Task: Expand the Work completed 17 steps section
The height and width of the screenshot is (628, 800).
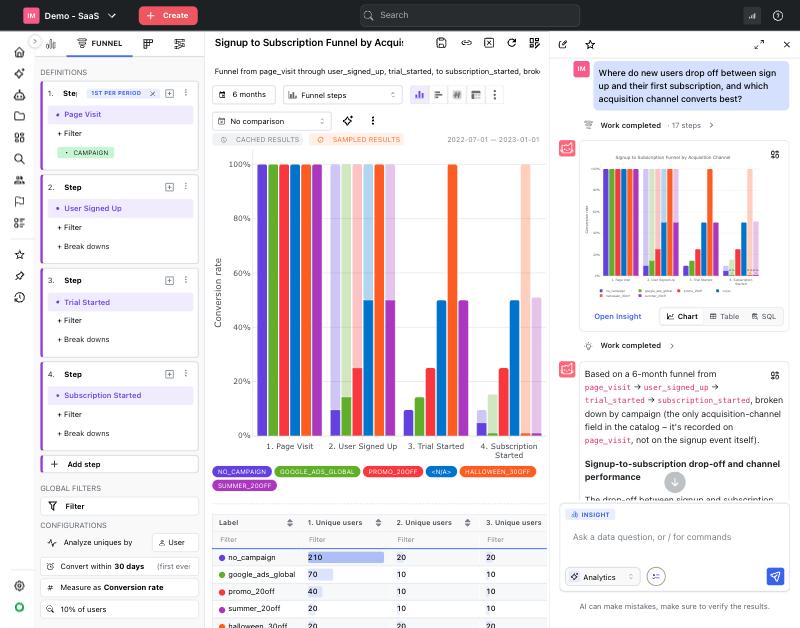Action: [x=648, y=125]
